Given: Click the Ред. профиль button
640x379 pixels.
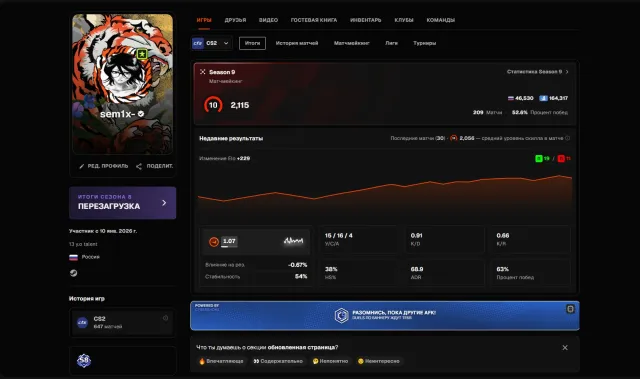Looking at the screenshot, I should (x=103, y=166).
